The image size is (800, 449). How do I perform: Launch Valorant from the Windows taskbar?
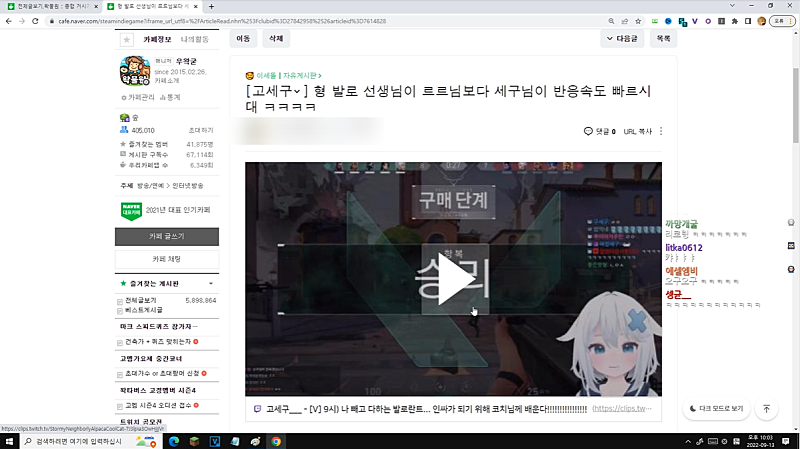214,440
